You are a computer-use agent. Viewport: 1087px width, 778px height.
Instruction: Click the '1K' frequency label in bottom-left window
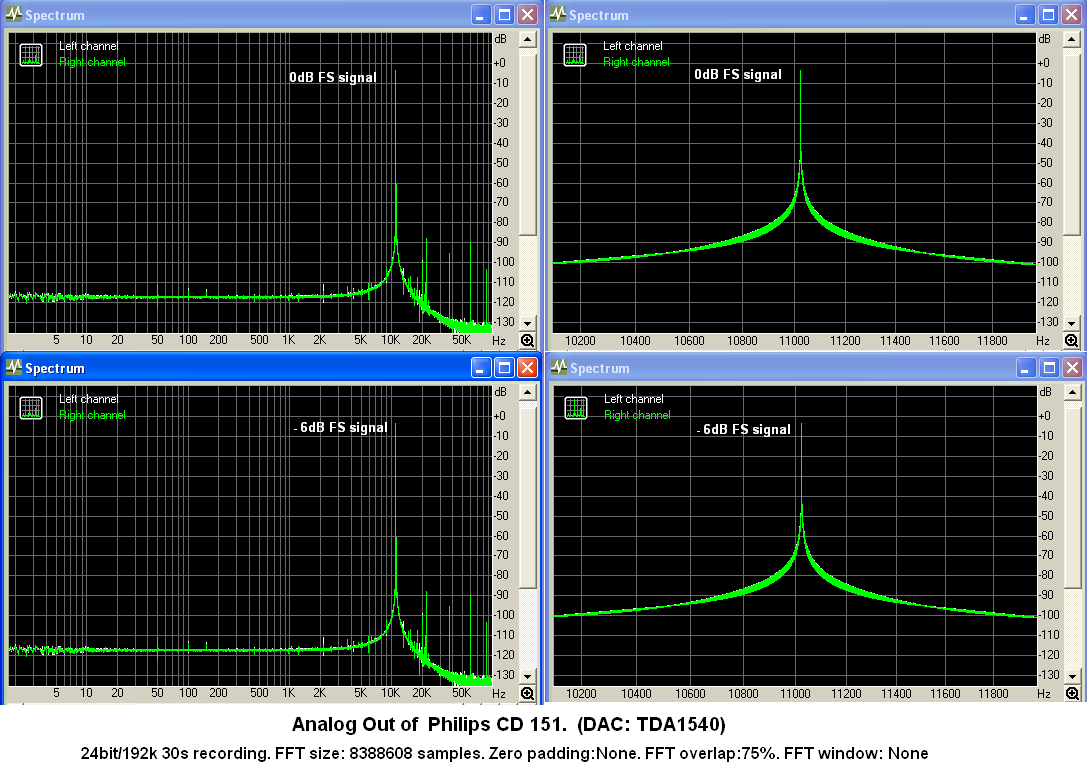288,693
